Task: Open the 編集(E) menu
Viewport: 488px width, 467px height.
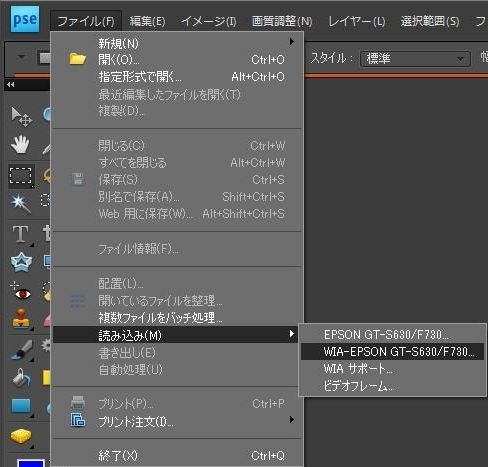Action: click(x=147, y=21)
